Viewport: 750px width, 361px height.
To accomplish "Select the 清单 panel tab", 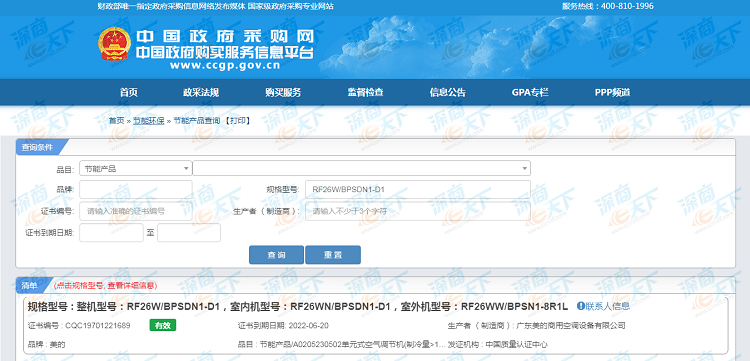I will pyautogui.click(x=32, y=285).
